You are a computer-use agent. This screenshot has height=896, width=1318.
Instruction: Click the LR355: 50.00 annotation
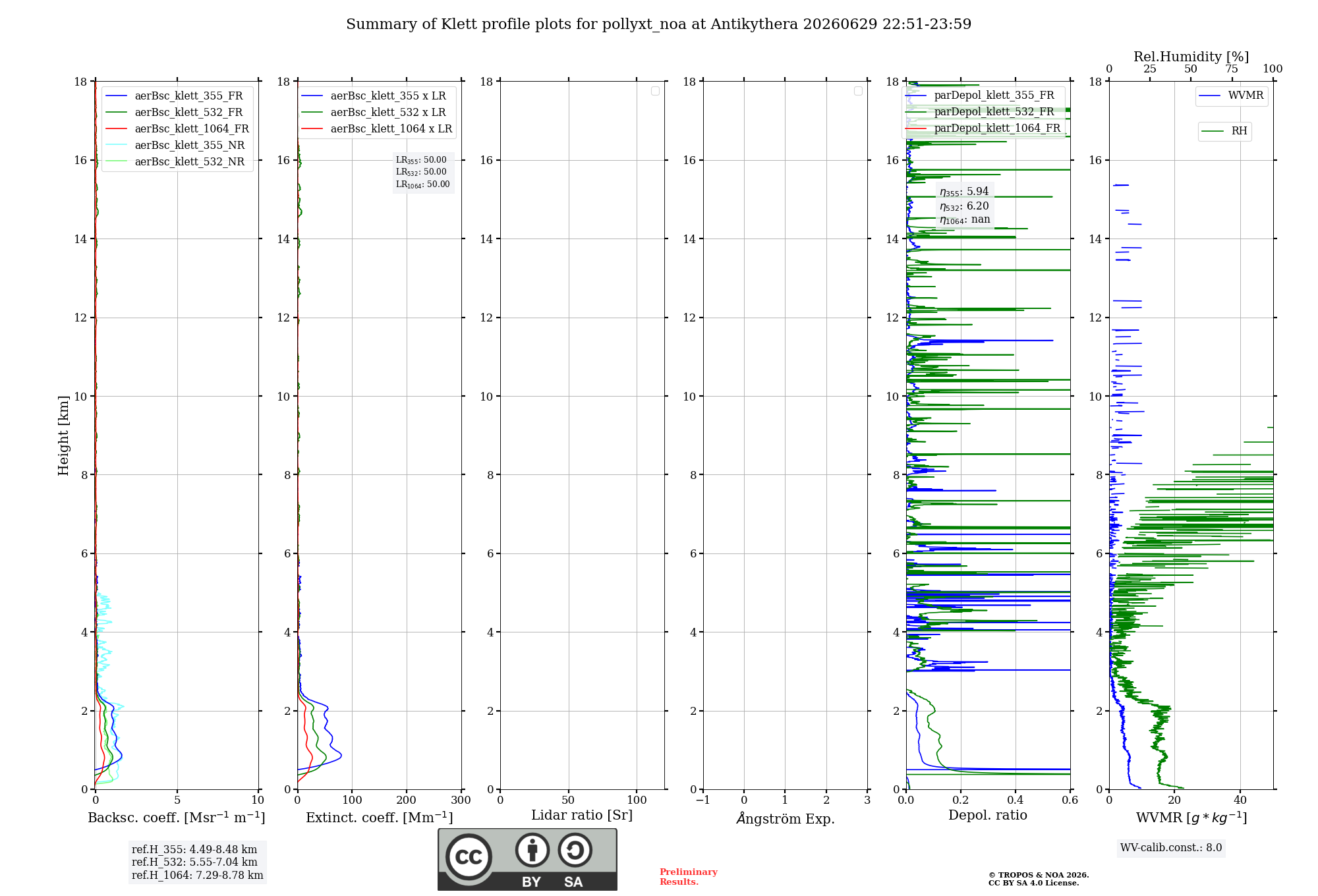(421, 160)
